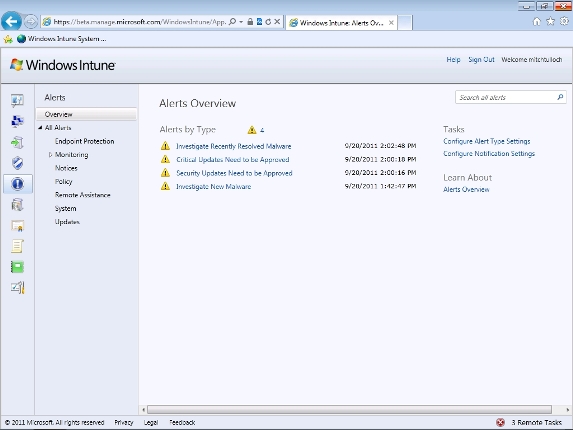Refresh the page with reload icon
573x430 pixels.
tap(268, 22)
